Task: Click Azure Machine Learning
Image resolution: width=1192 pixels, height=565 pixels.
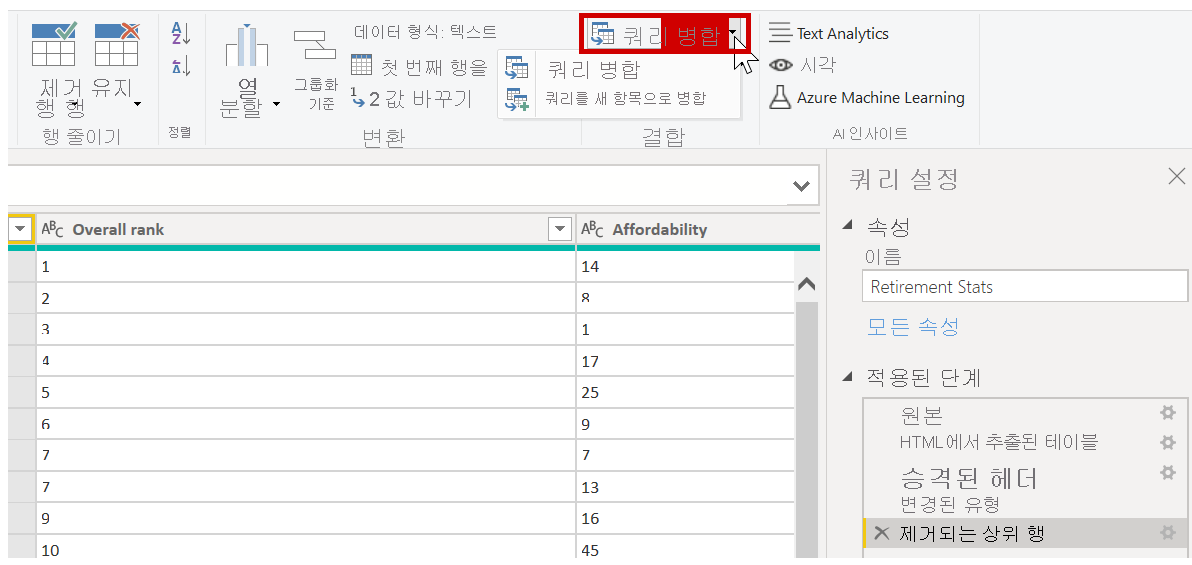Action: [867, 97]
